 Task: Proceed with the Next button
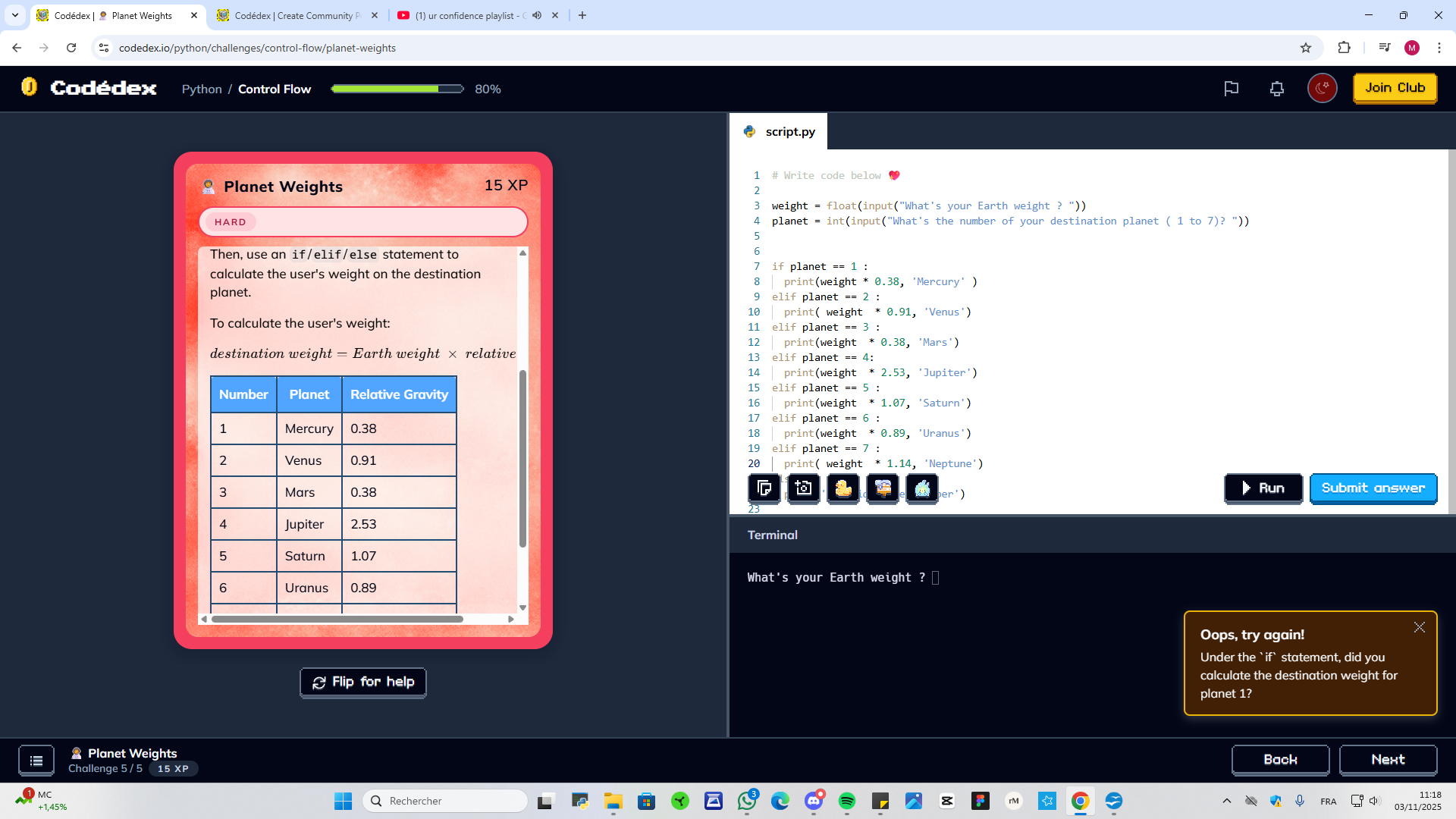[1389, 760]
